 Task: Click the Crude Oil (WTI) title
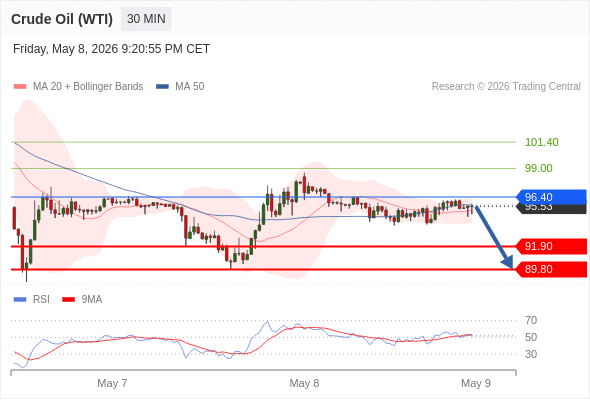pyautogui.click(x=62, y=19)
